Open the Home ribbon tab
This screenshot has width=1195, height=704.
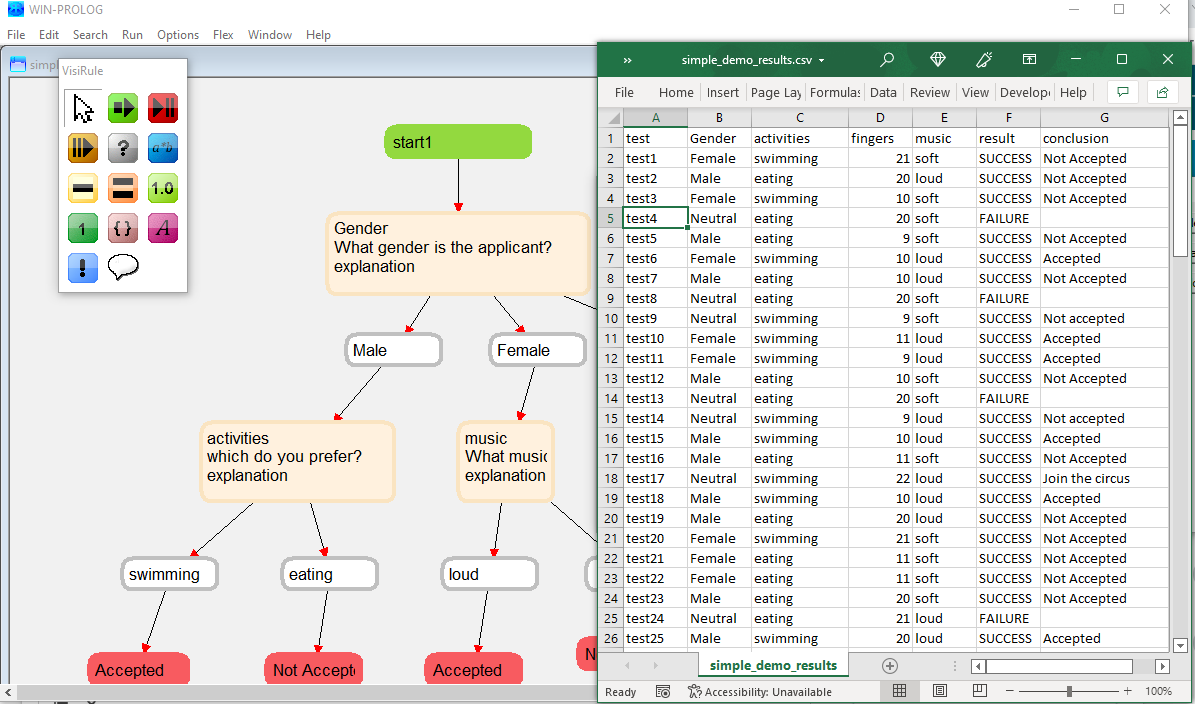point(676,92)
